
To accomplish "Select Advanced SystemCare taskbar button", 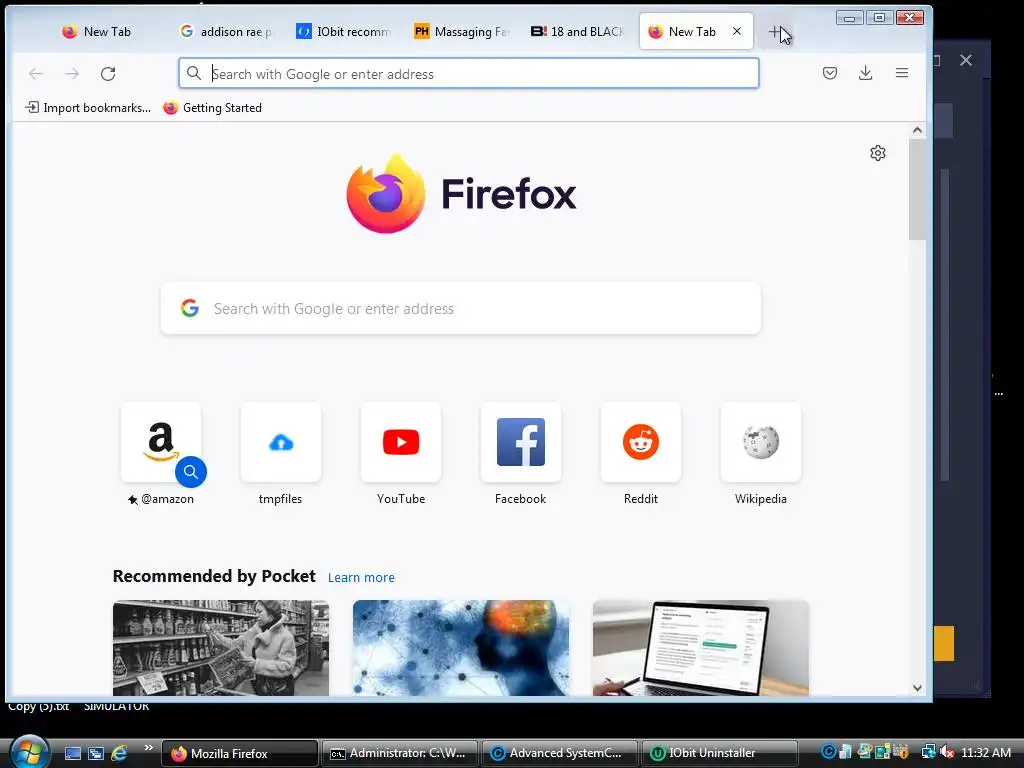I will click(x=560, y=753).
